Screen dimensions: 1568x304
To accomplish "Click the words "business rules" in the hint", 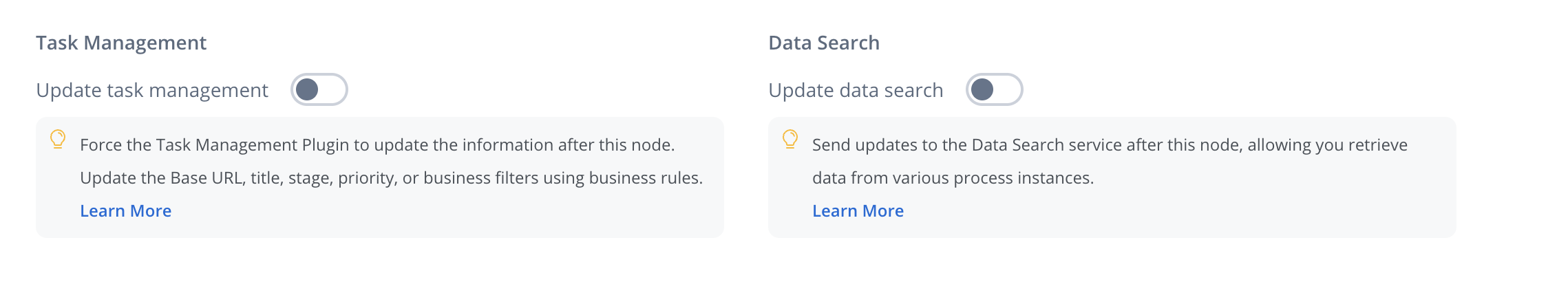I will pyautogui.click(x=645, y=178).
